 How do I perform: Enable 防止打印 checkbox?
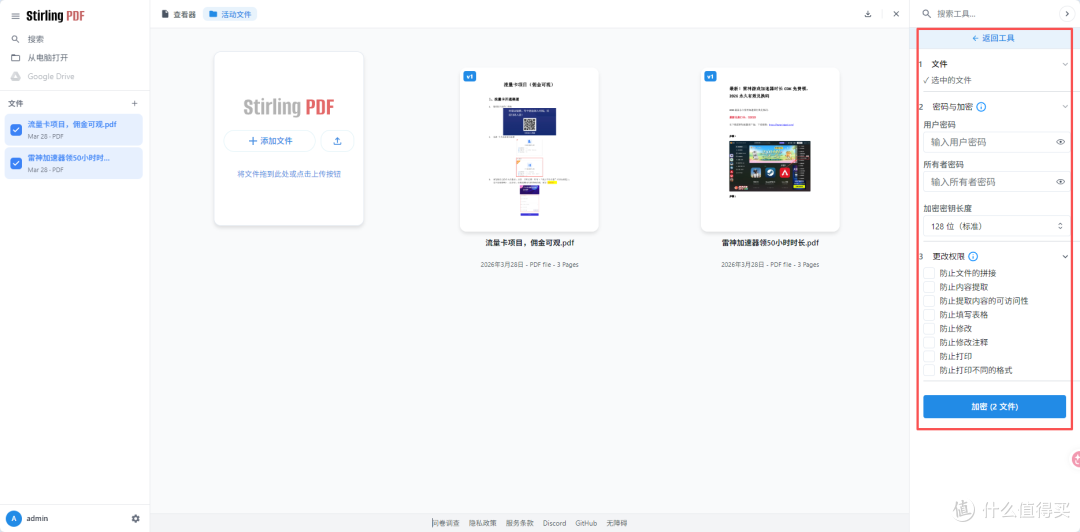coord(929,356)
